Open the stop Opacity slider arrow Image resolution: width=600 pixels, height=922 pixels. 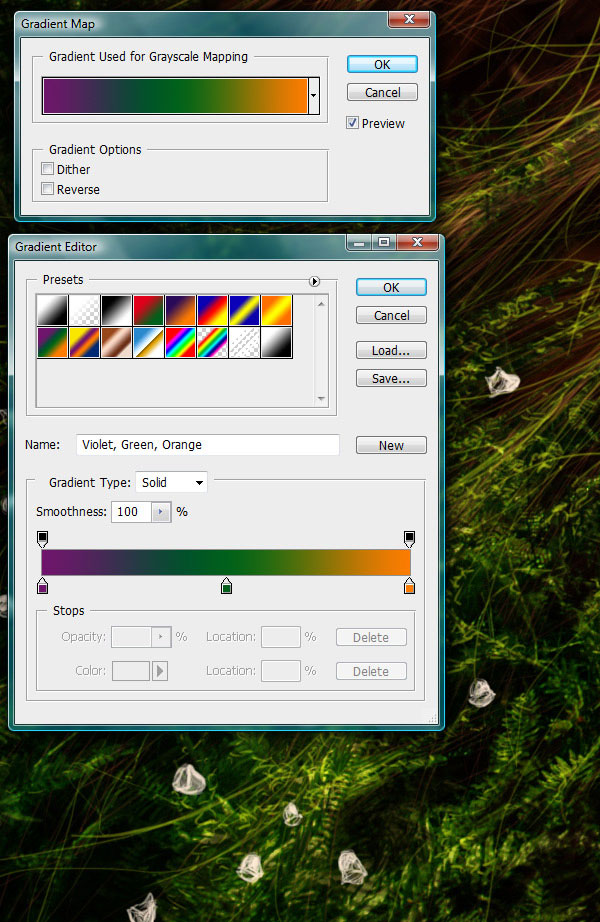tap(161, 637)
